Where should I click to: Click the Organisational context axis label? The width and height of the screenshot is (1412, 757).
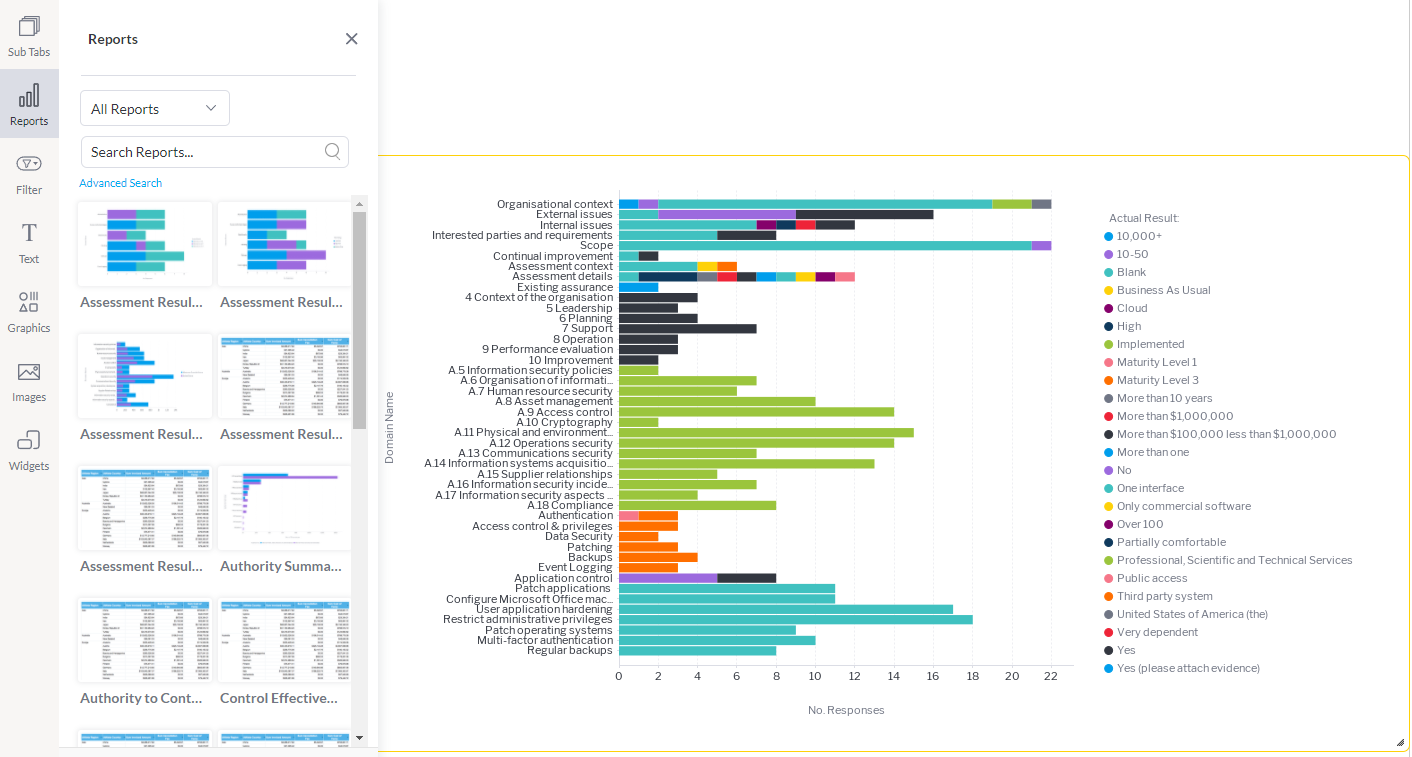(555, 204)
